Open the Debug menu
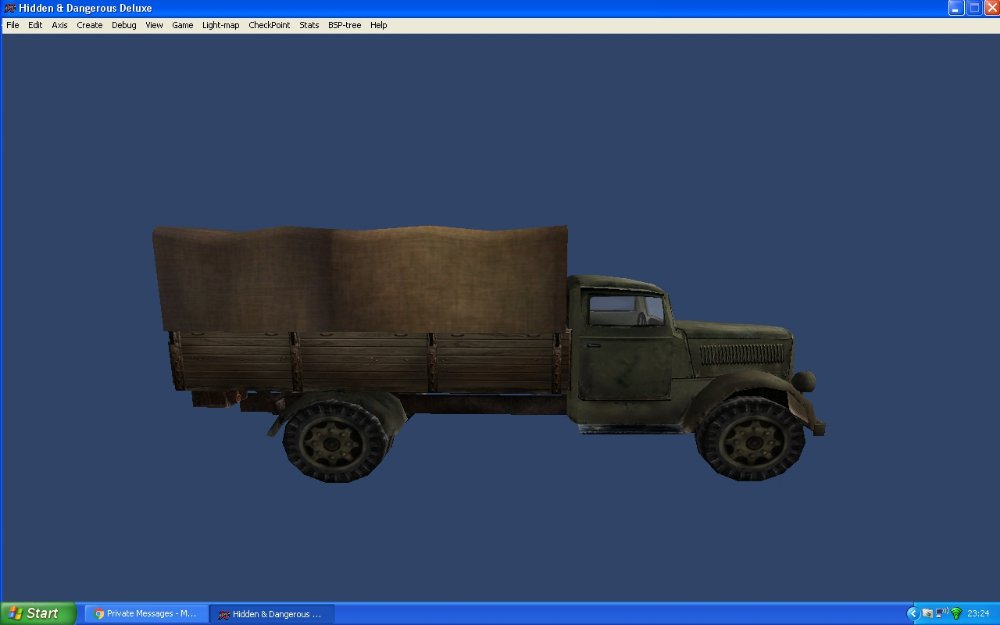 [124, 25]
